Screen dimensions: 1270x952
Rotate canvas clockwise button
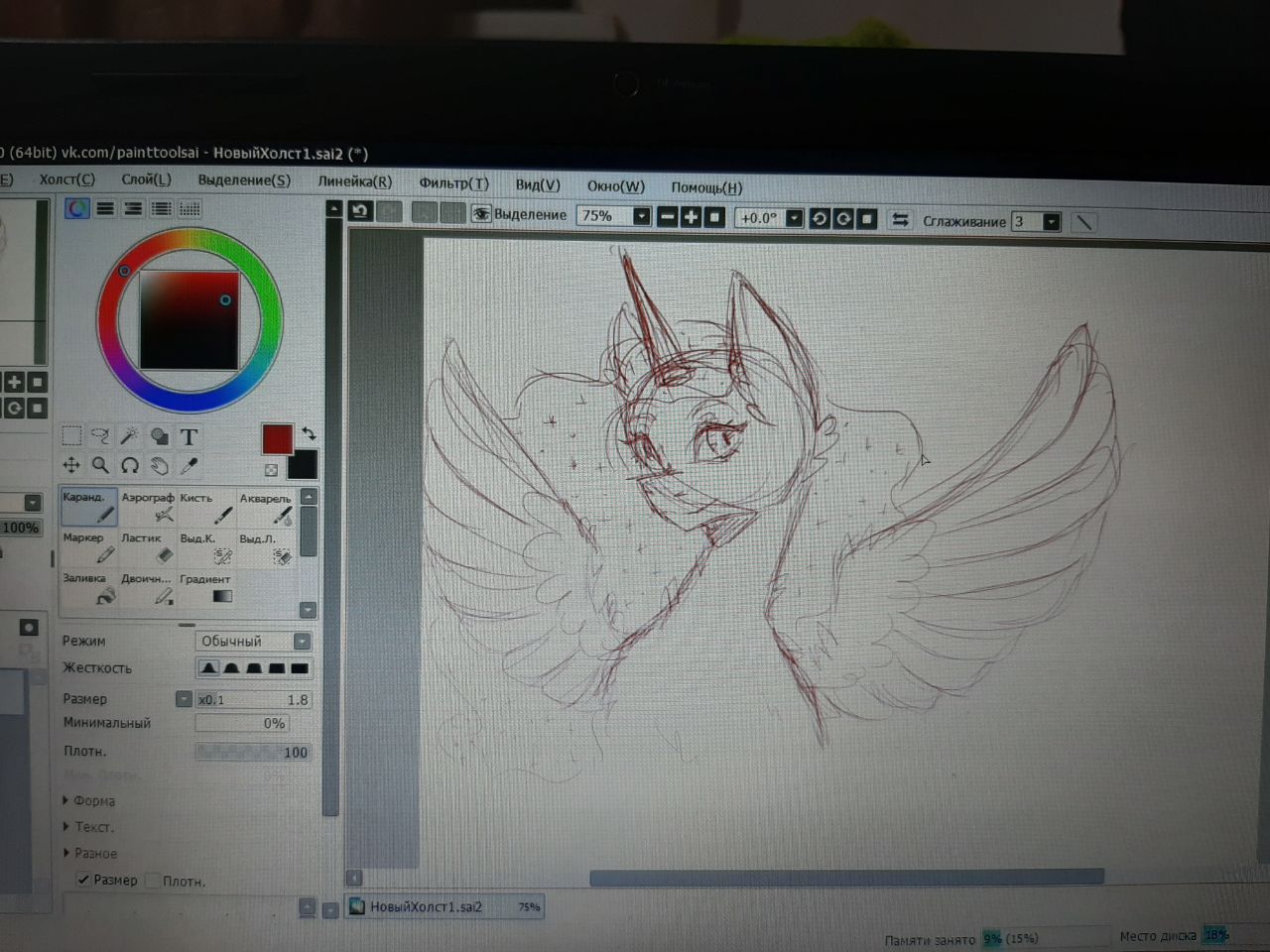pos(843,218)
